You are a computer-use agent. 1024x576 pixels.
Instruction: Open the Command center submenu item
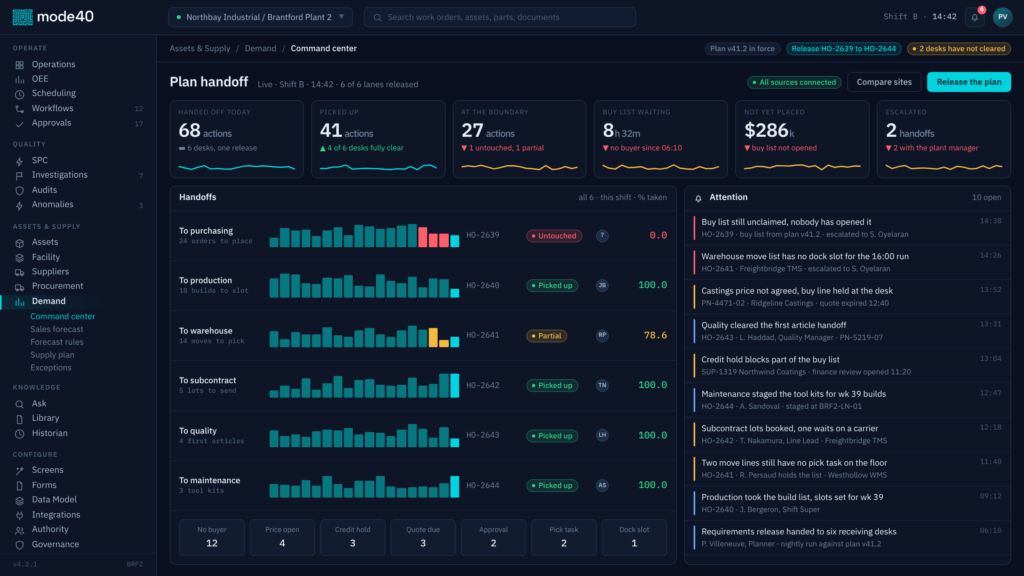[x=63, y=316]
